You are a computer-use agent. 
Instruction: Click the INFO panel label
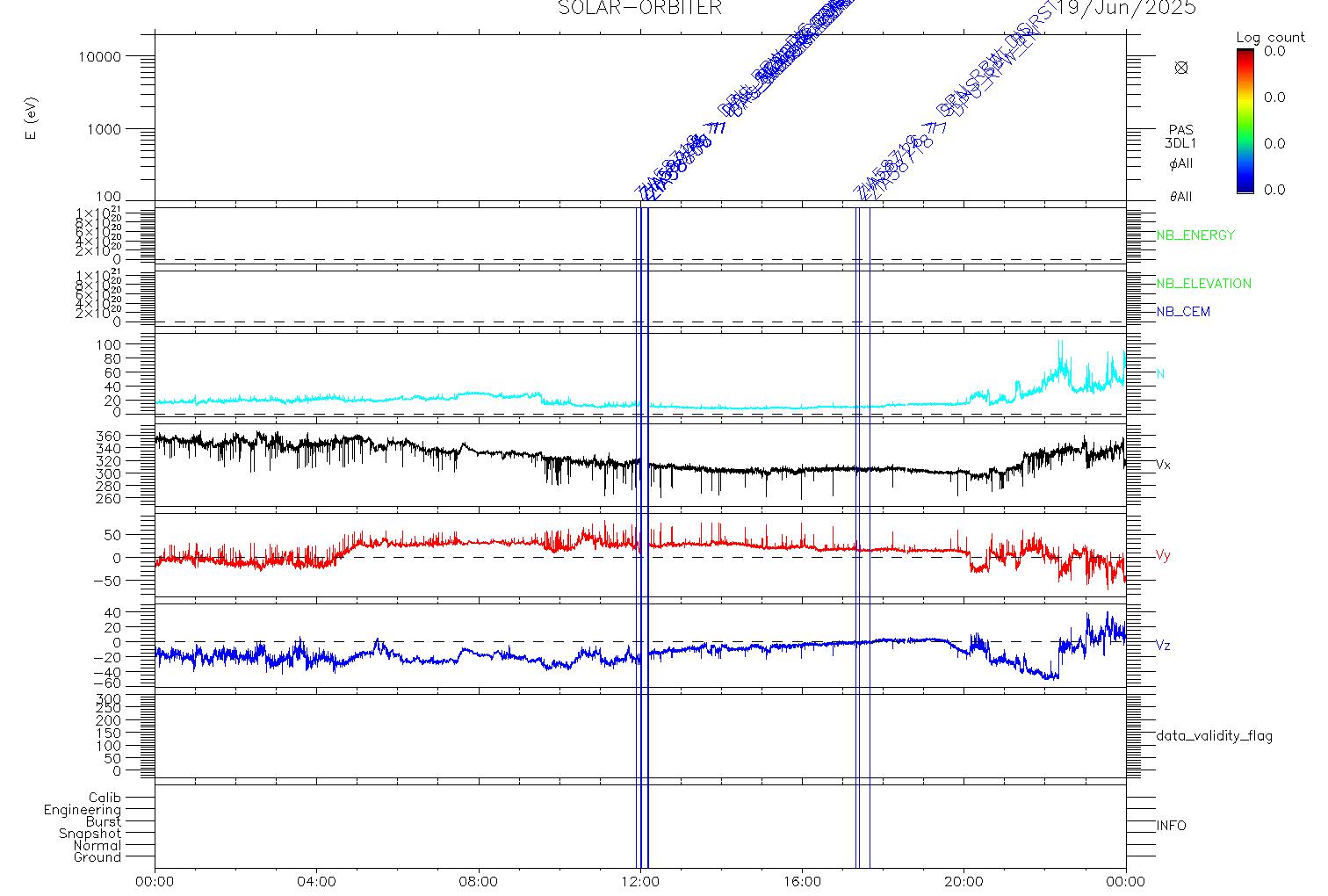[x=1171, y=826]
